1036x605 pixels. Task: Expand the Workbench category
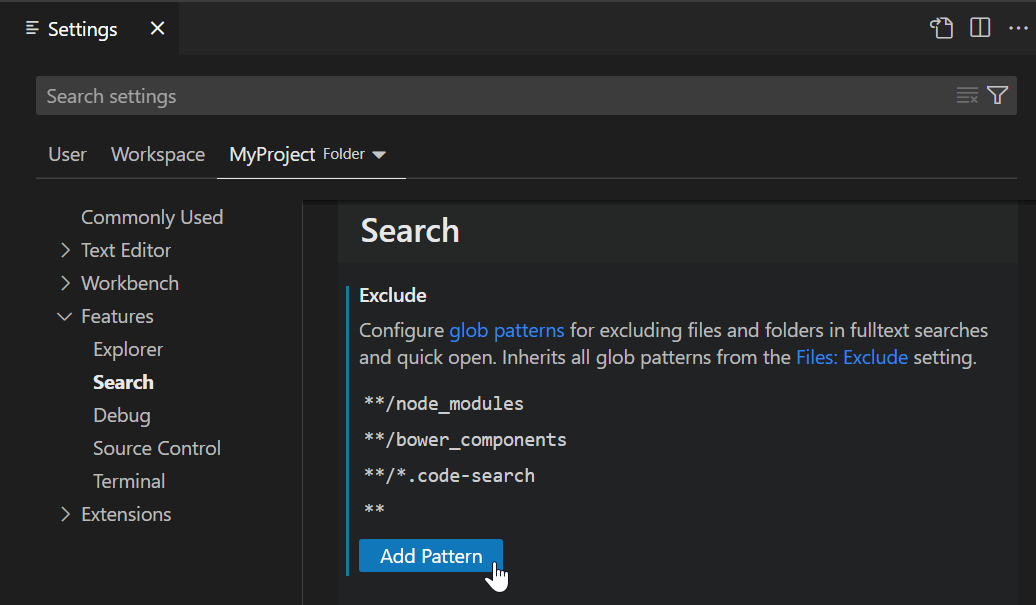[65, 283]
